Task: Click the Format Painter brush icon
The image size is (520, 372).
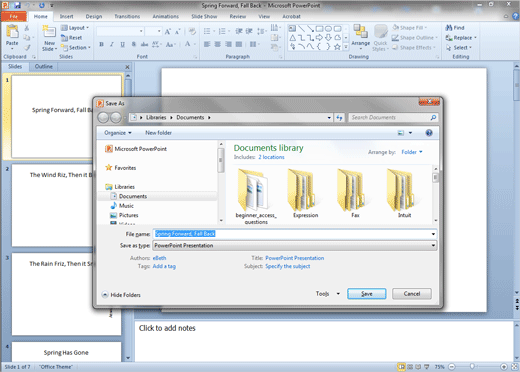Action: coord(27,48)
